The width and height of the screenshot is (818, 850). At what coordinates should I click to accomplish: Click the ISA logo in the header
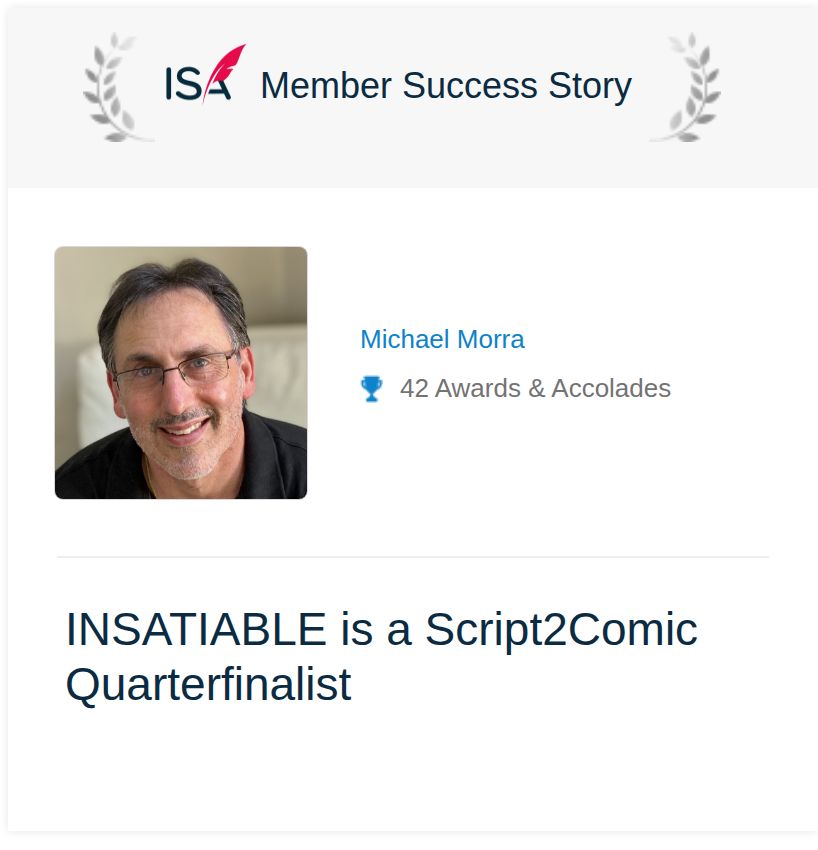coord(205,74)
